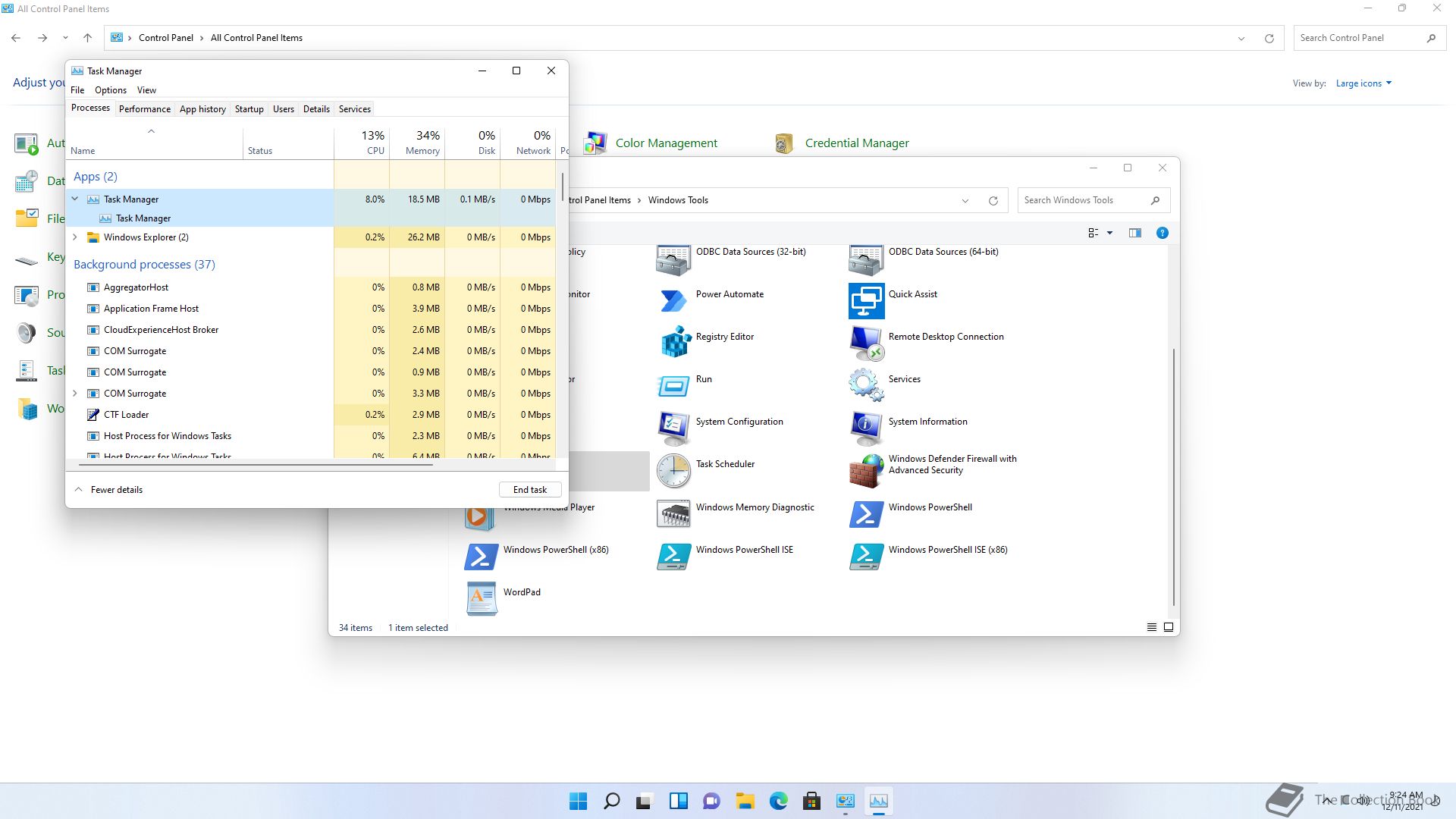Open System Configuration icon

tap(674, 428)
